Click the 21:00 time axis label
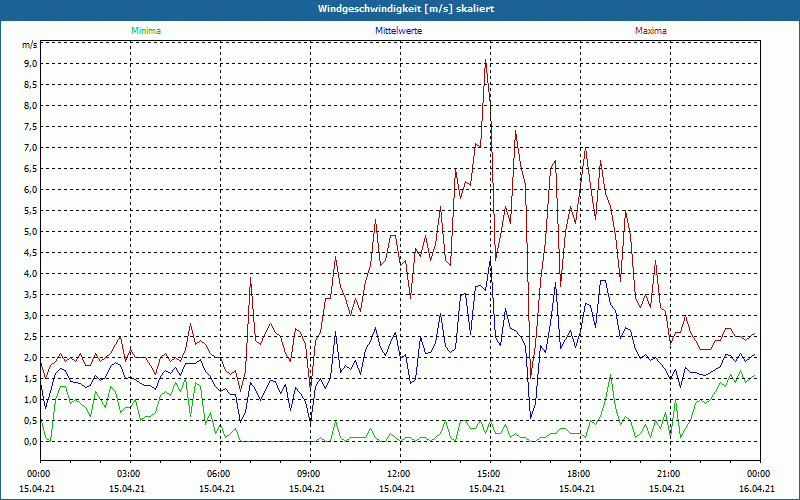 click(x=668, y=473)
